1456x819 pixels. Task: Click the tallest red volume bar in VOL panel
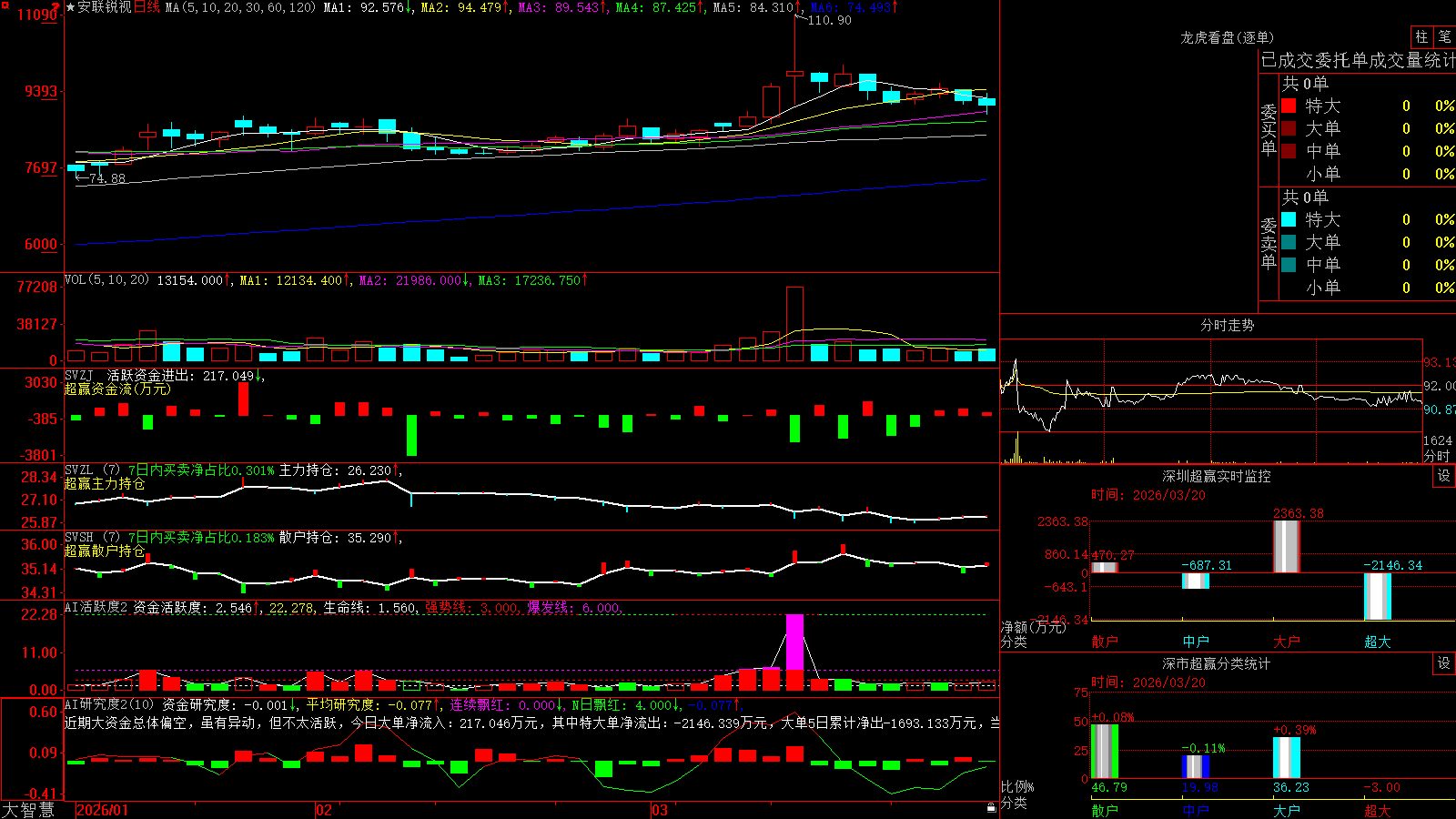(794, 324)
